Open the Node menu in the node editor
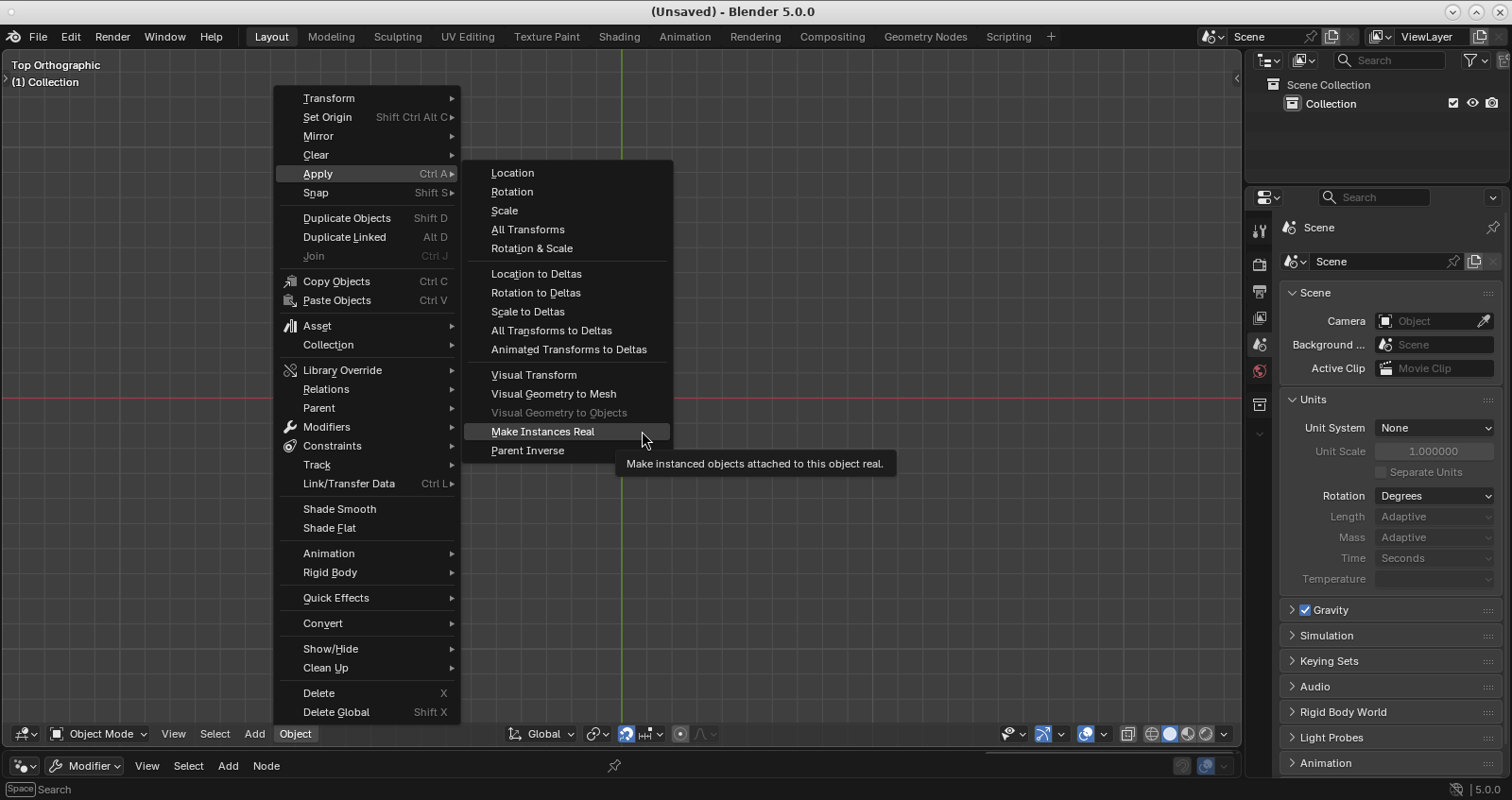The width and height of the screenshot is (1512, 800). click(x=266, y=766)
